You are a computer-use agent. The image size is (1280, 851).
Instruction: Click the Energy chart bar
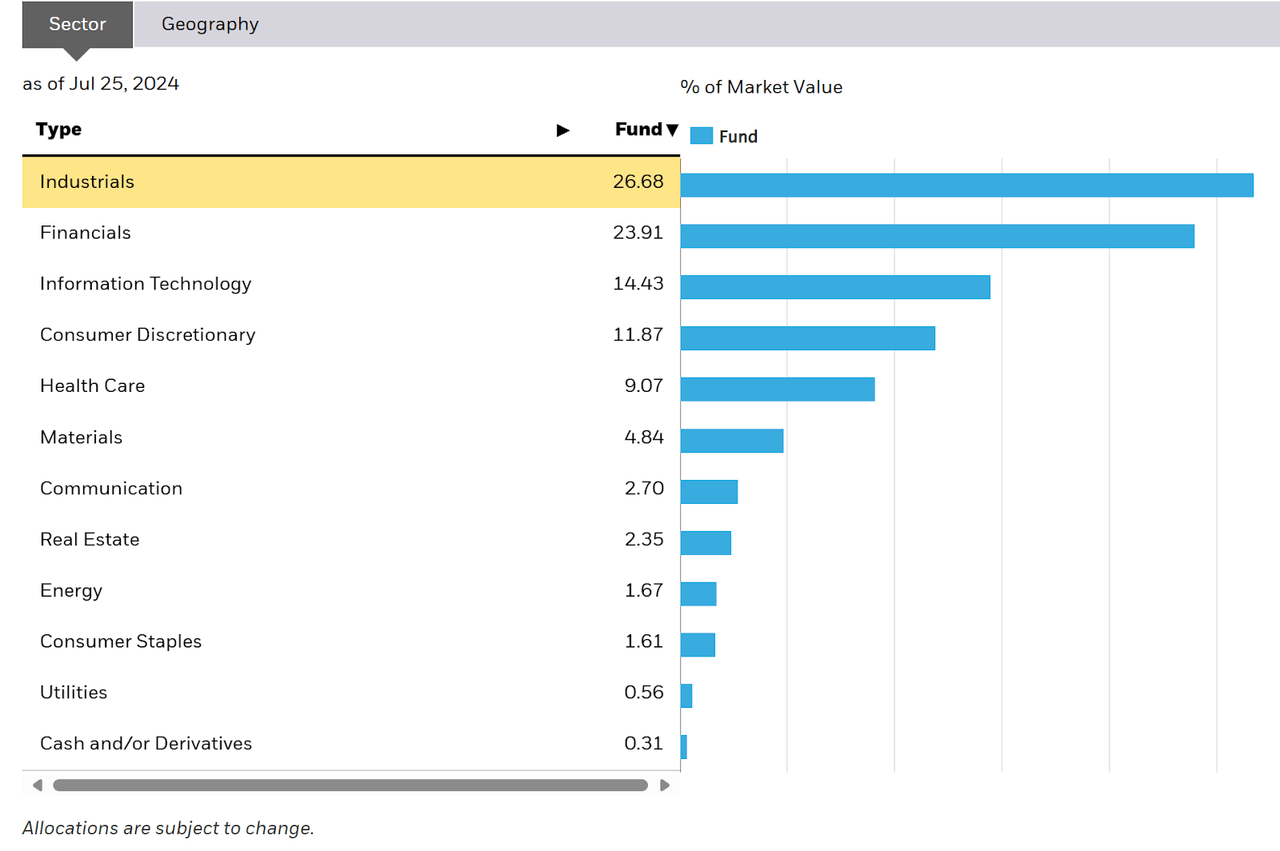click(x=699, y=593)
